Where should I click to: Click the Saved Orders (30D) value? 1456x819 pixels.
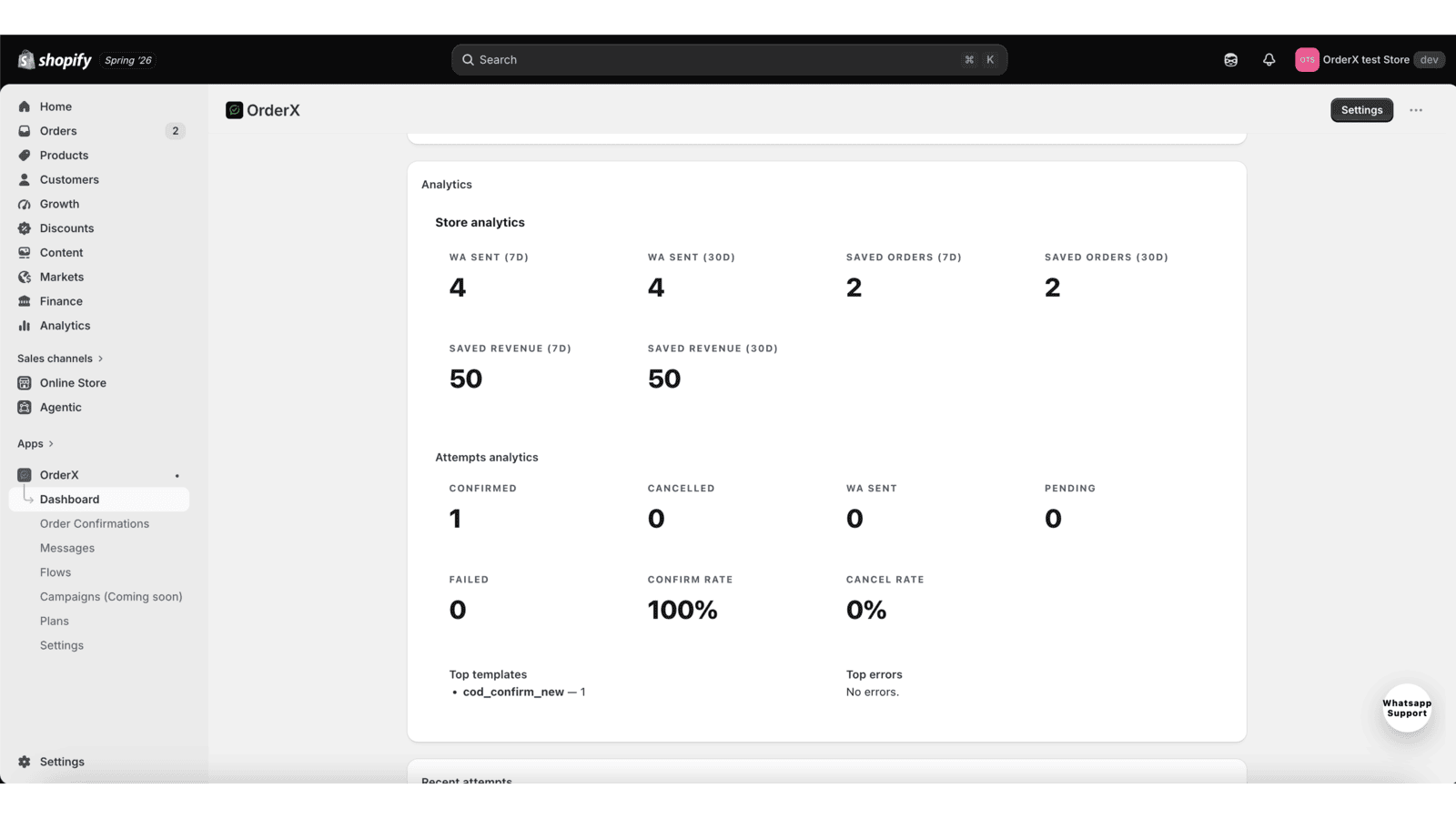1053,288
